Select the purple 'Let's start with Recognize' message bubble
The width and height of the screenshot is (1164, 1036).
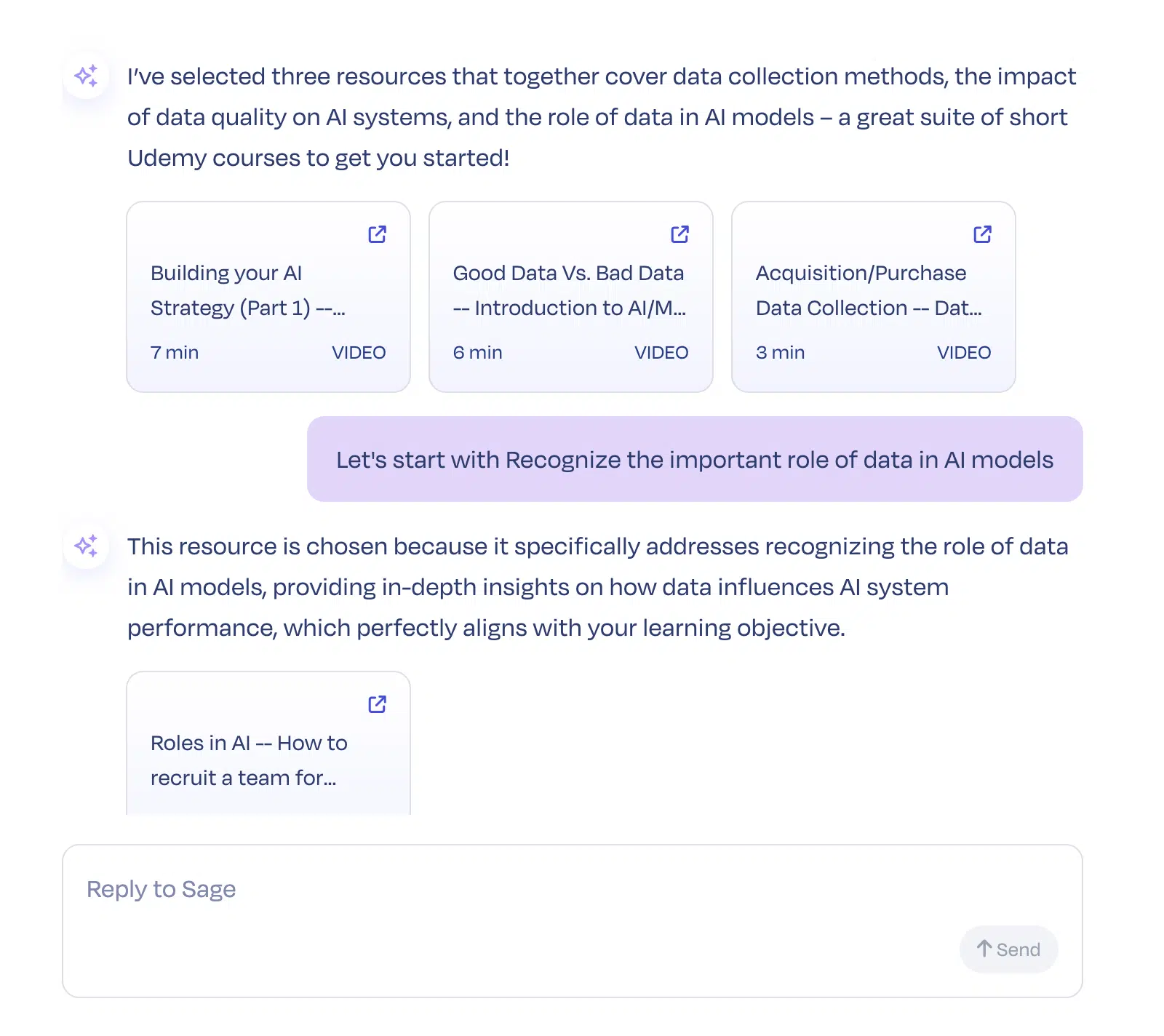coord(695,459)
